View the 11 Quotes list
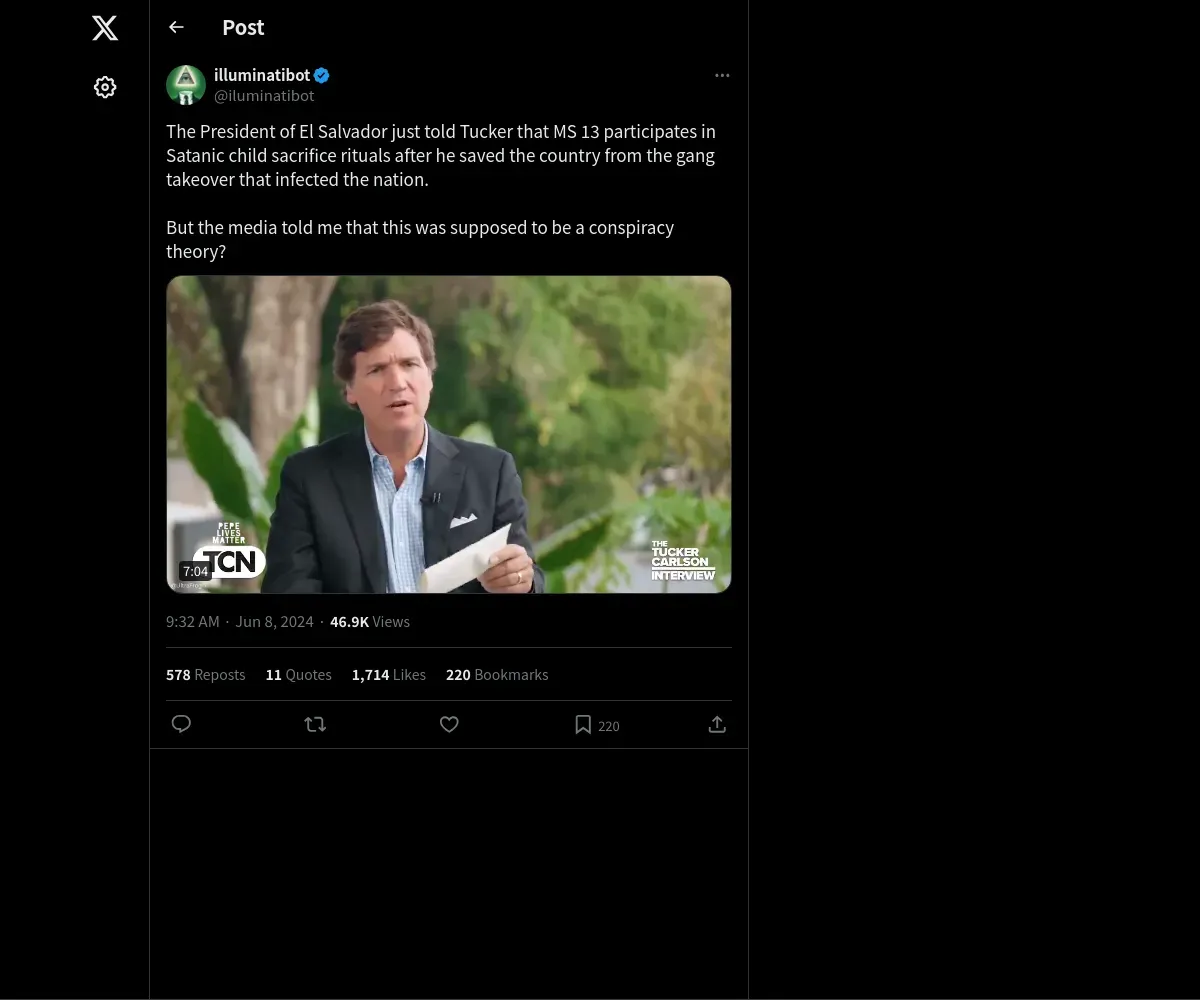The width and height of the screenshot is (1200, 1000). [298, 675]
